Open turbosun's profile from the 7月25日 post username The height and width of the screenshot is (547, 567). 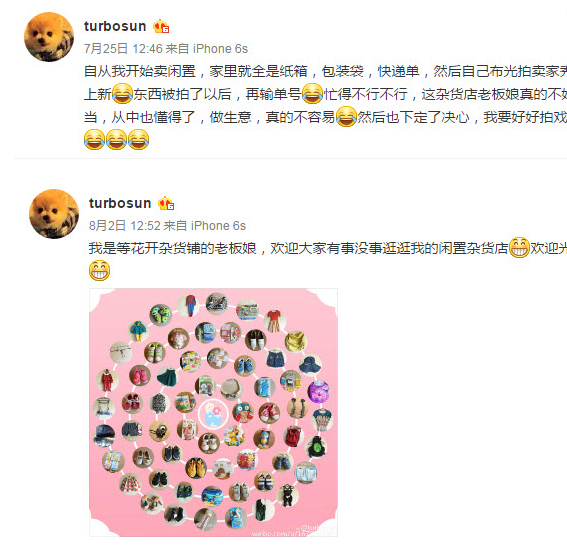115,26
